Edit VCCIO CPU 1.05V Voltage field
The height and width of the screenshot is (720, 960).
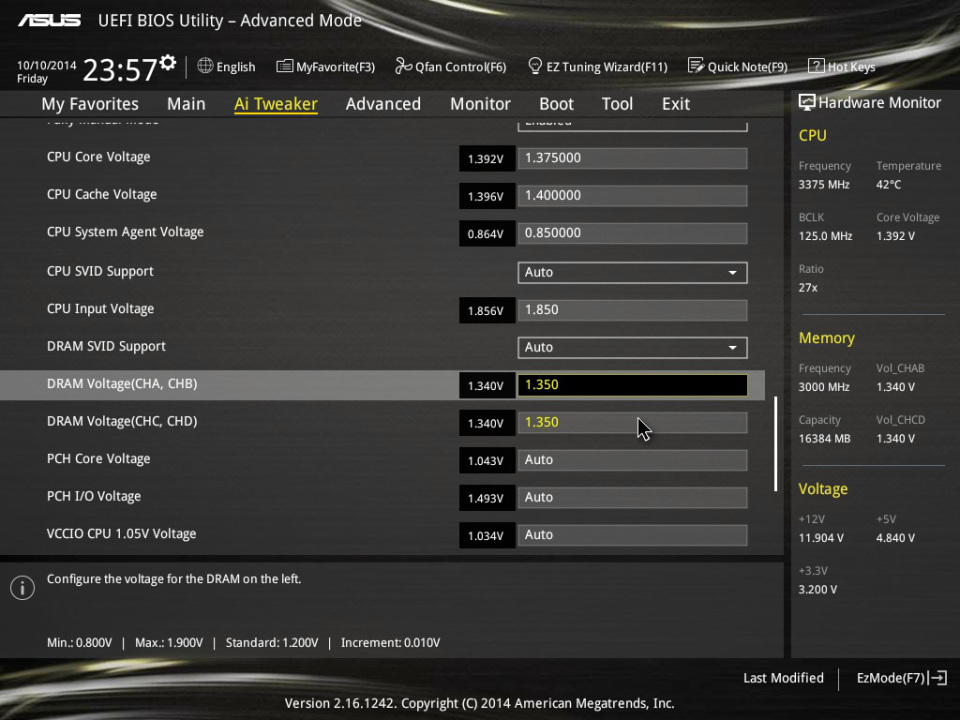point(632,535)
